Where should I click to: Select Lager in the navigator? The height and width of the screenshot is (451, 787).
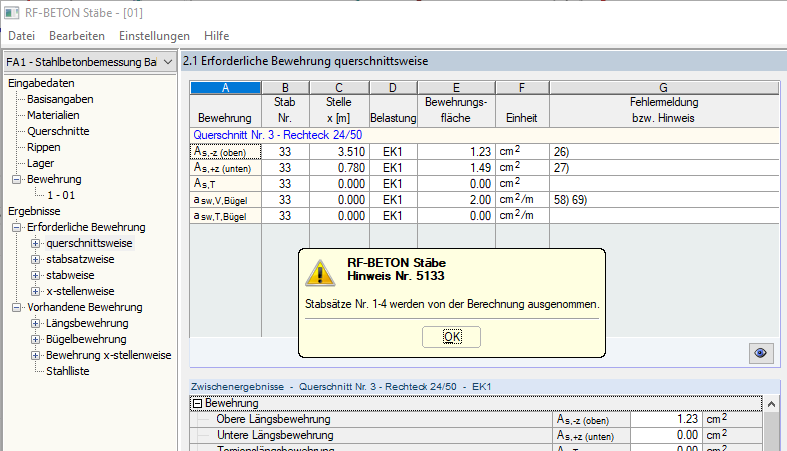point(41,164)
